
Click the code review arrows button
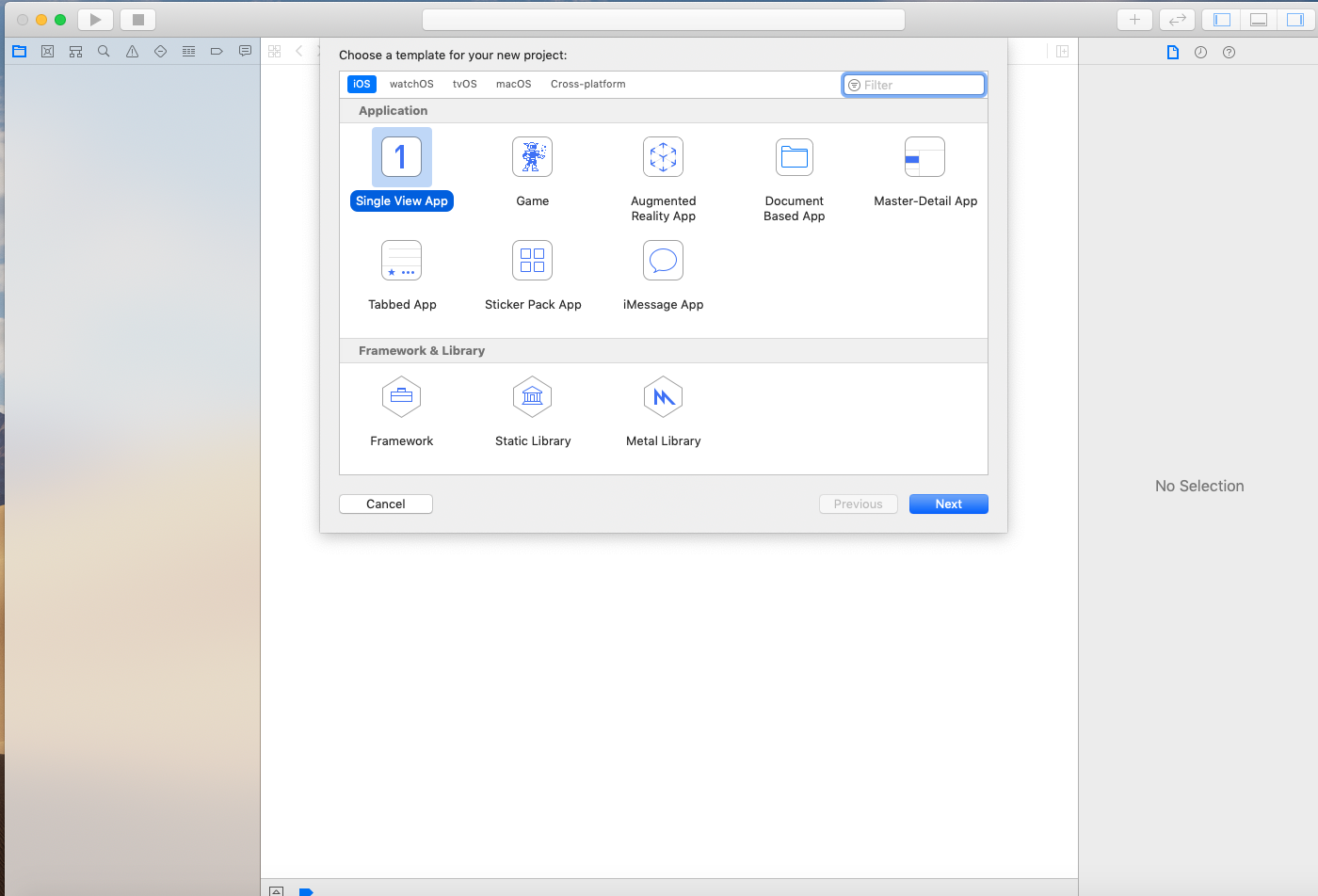(1177, 20)
